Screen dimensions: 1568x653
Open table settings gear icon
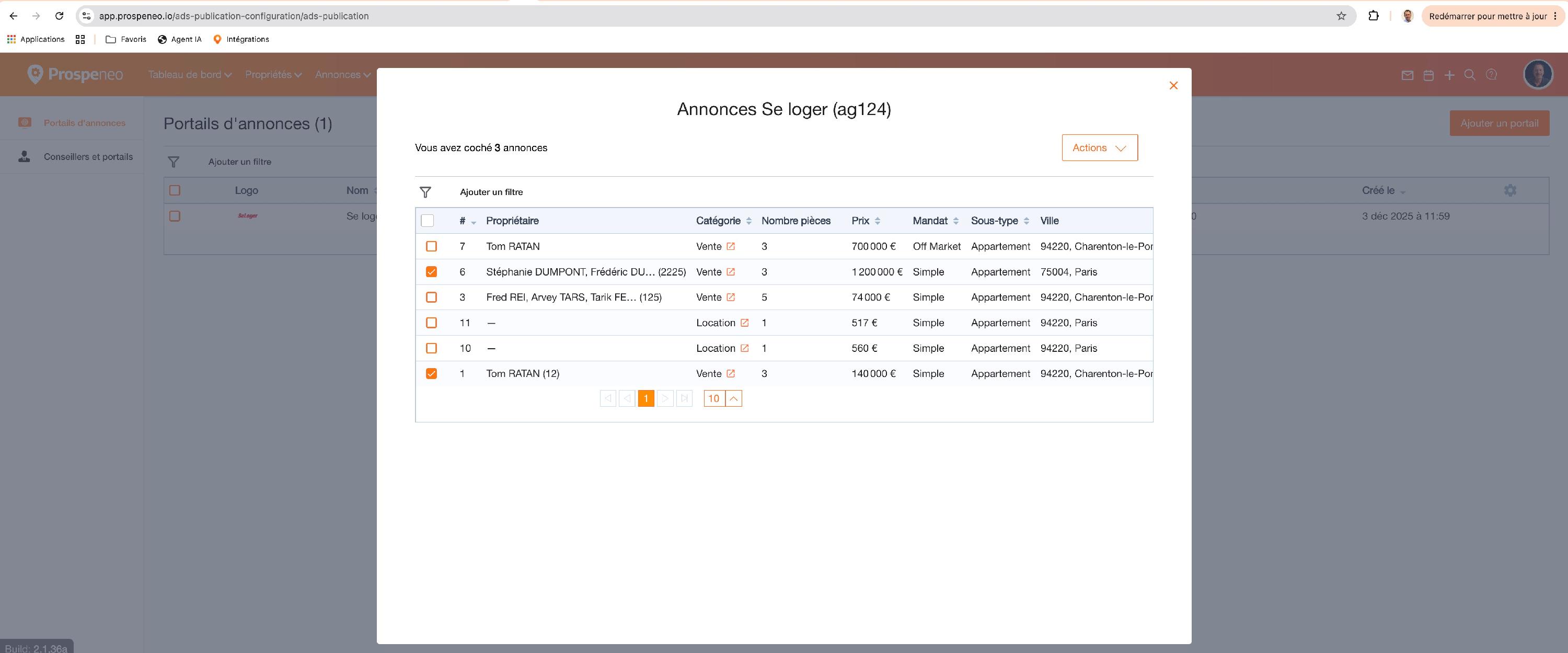click(x=1510, y=191)
